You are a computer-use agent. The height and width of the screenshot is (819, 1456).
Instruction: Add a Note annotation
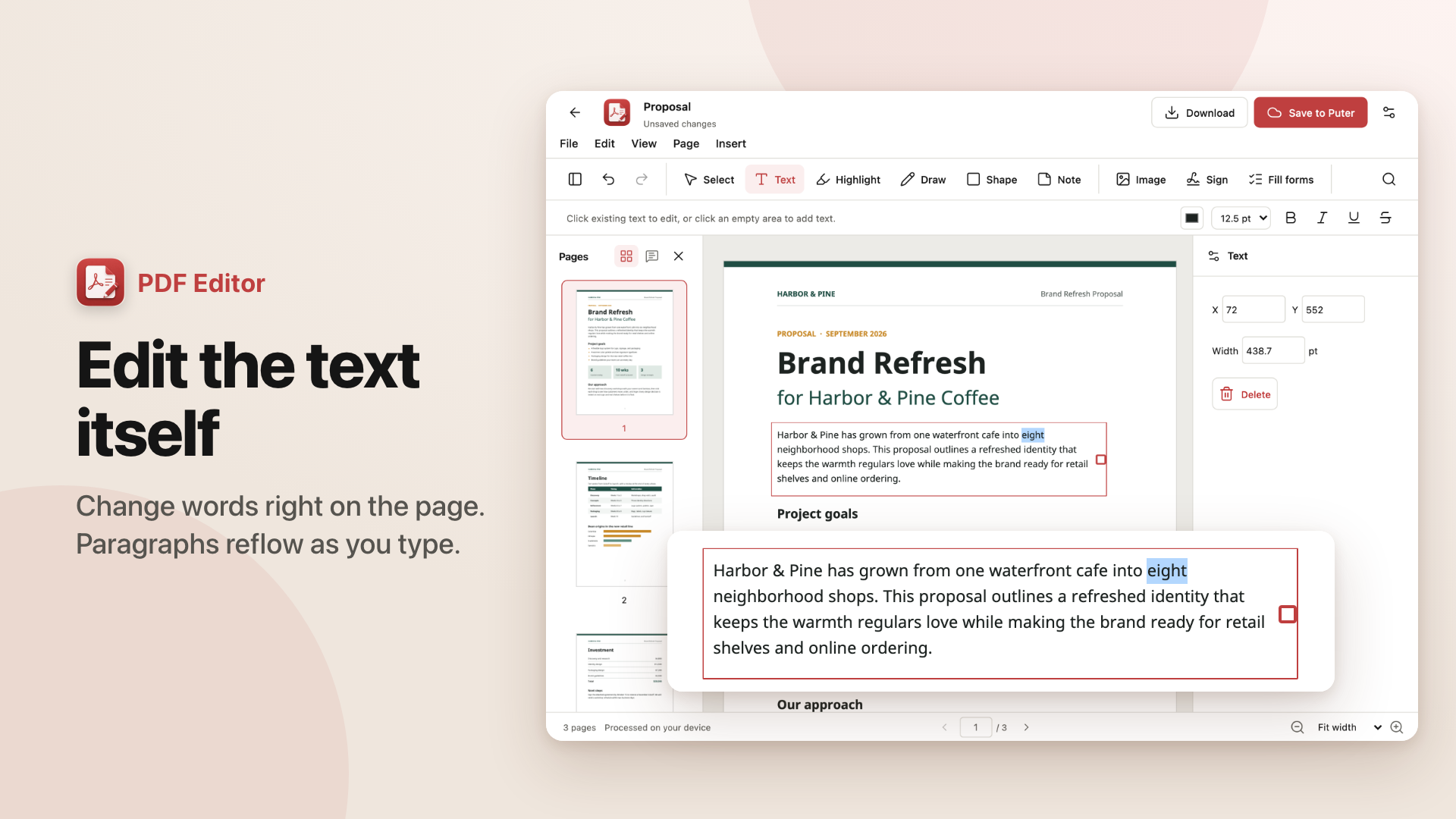[x=1059, y=180]
